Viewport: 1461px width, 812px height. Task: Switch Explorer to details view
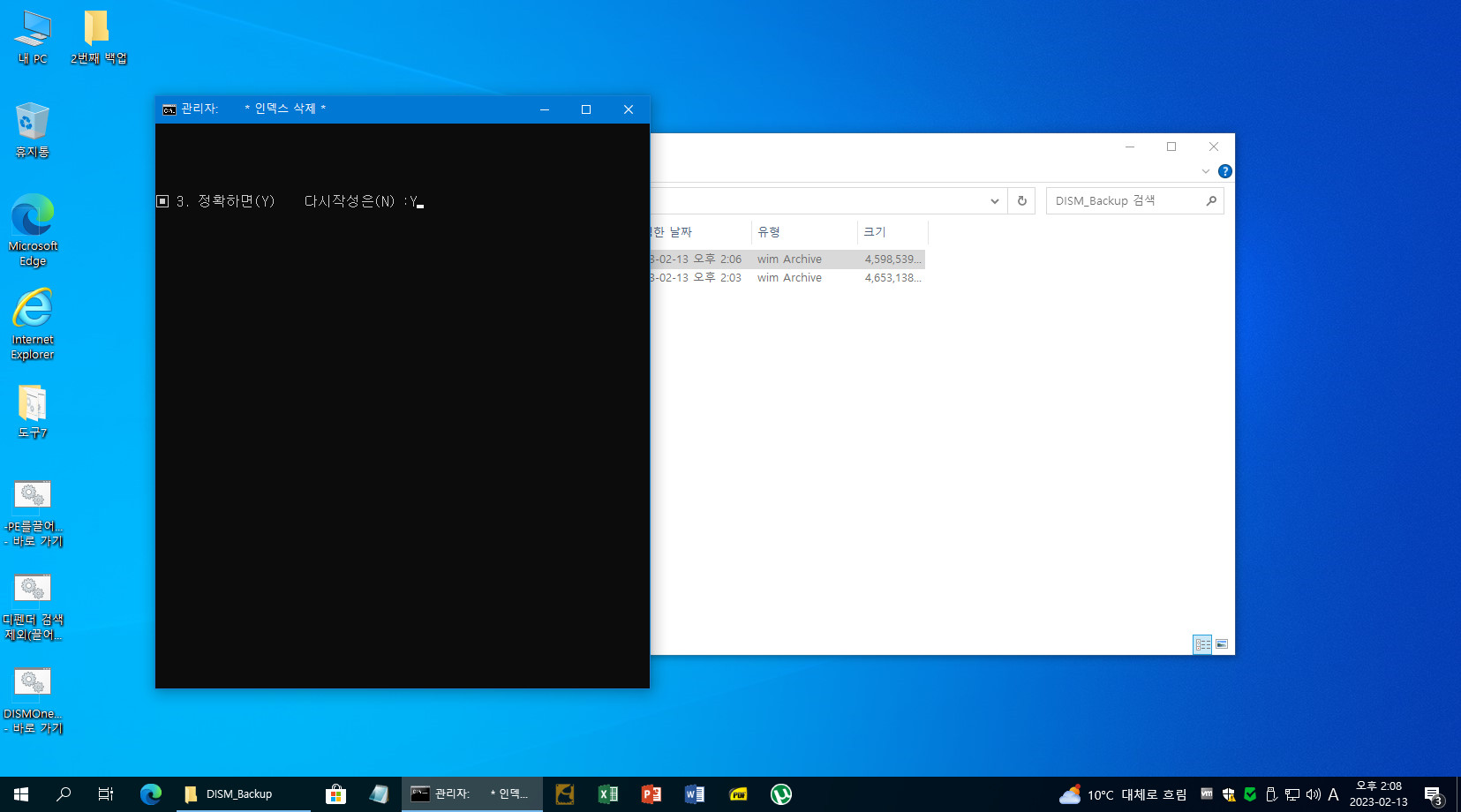tap(1202, 644)
